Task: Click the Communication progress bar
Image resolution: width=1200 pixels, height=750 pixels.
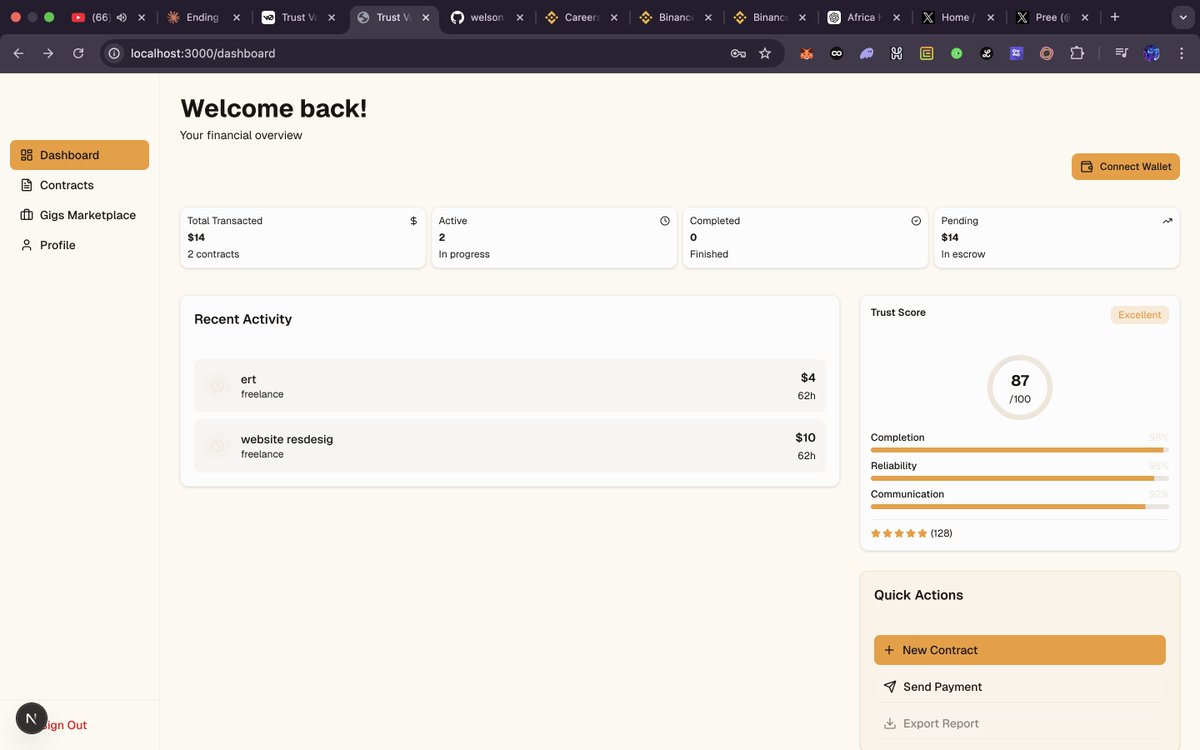Action: pyautogui.click(x=1020, y=507)
